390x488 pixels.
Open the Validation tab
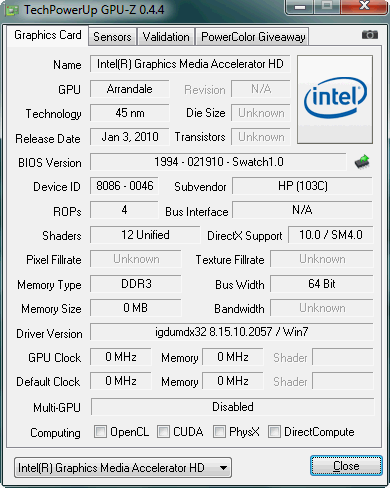166,37
